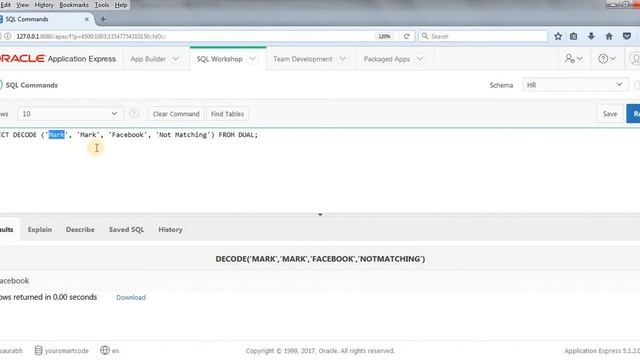Click the Find Tables button

(x=227, y=114)
